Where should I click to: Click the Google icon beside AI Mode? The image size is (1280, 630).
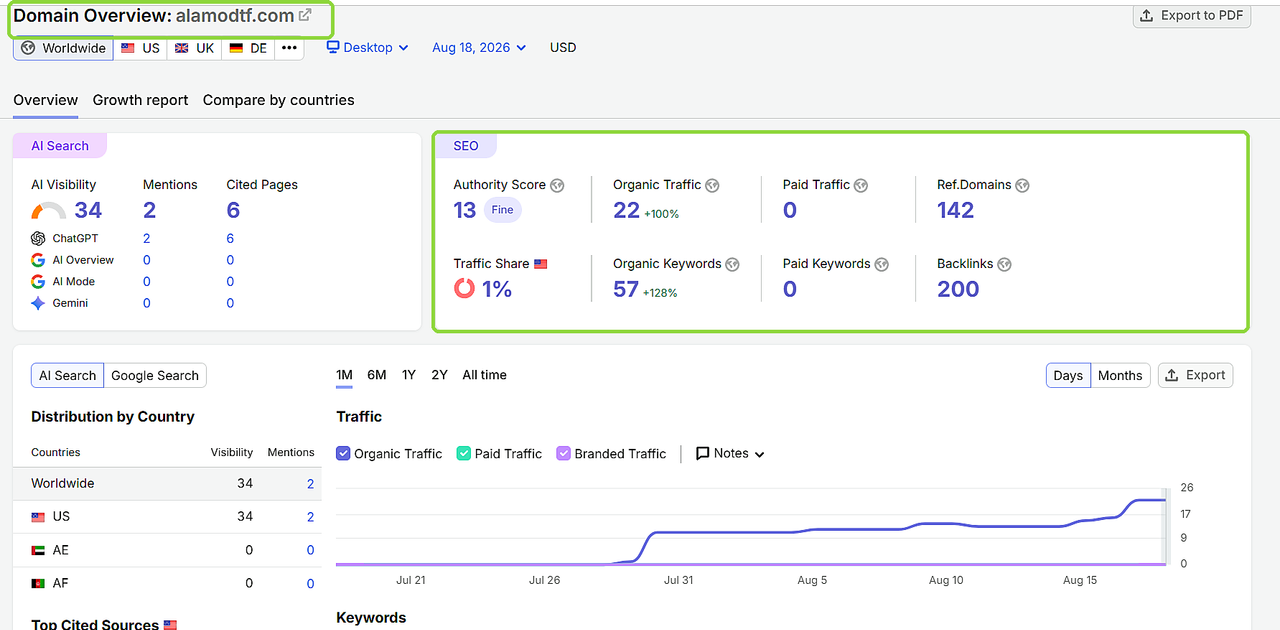point(38,282)
